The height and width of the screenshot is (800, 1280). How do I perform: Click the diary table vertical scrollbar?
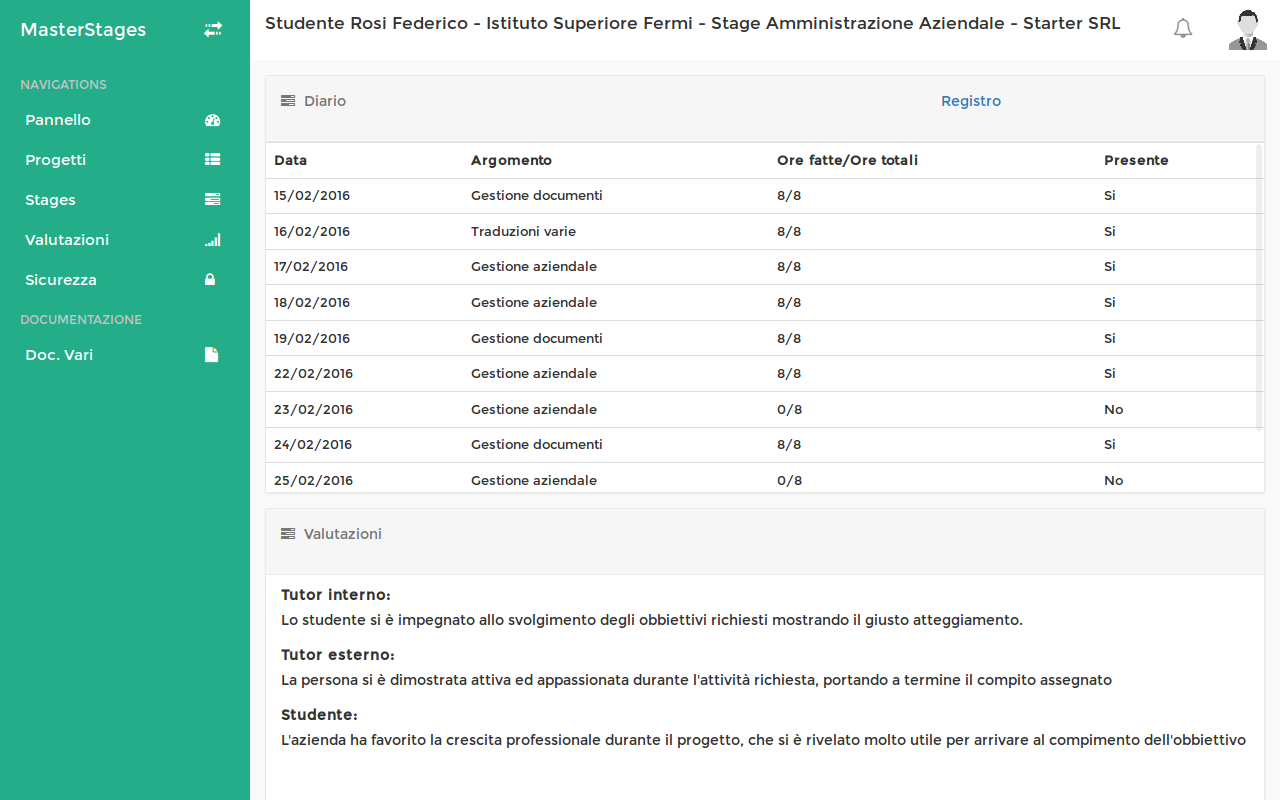coord(1259,286)
